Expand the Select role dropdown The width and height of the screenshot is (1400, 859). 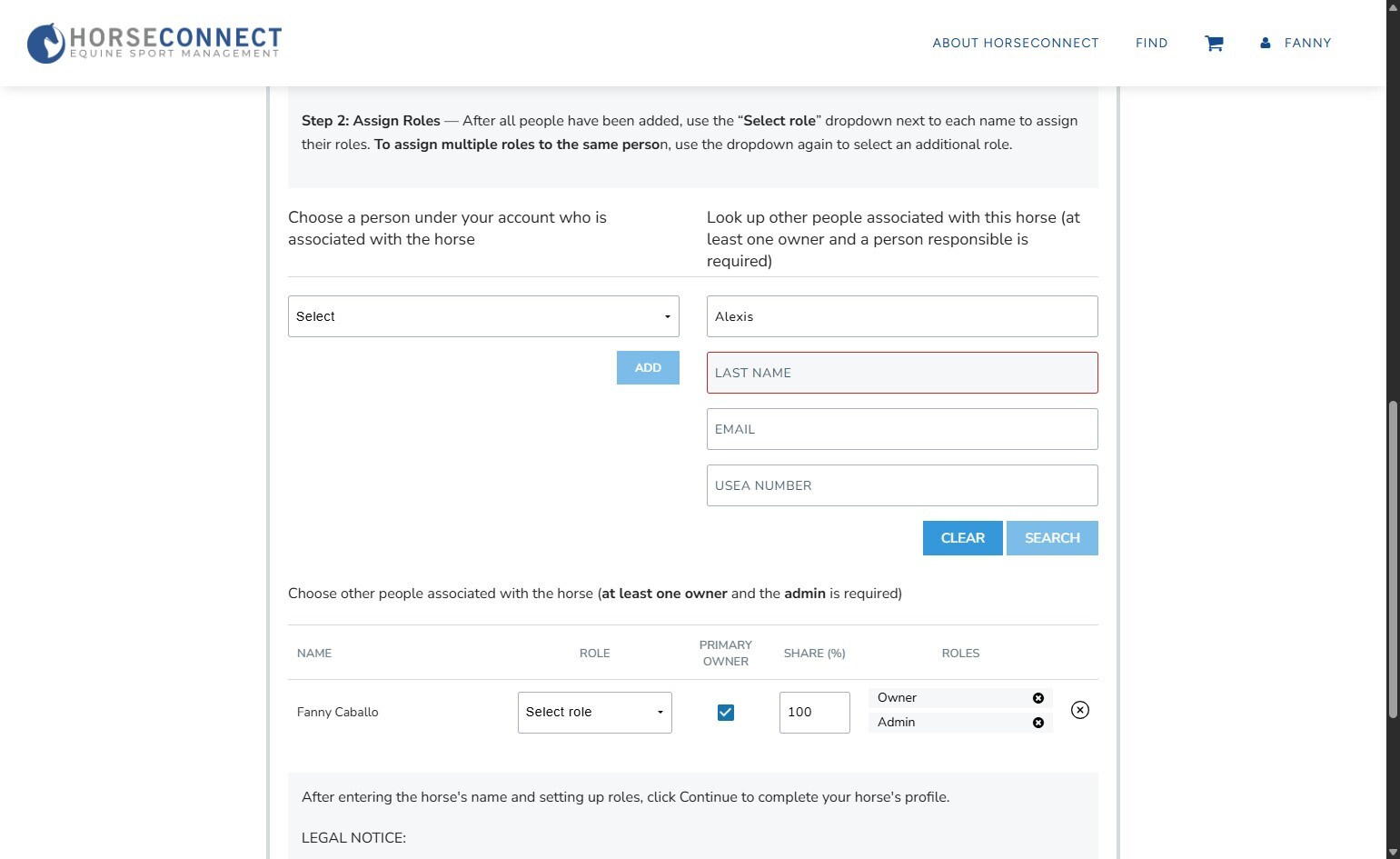coord(595,713)
